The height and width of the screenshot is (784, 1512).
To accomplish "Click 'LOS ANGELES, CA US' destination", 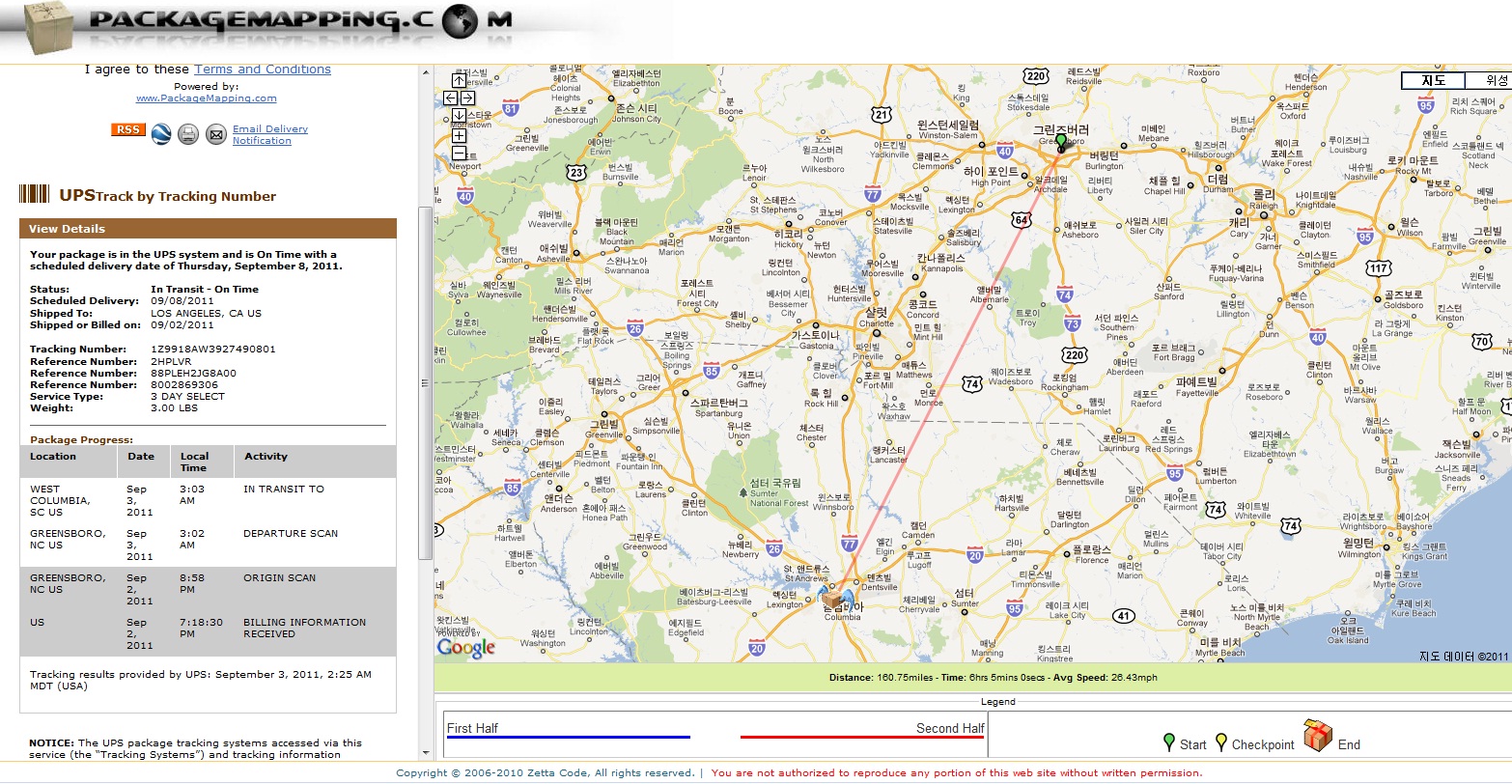I will (x=206, y=314).
